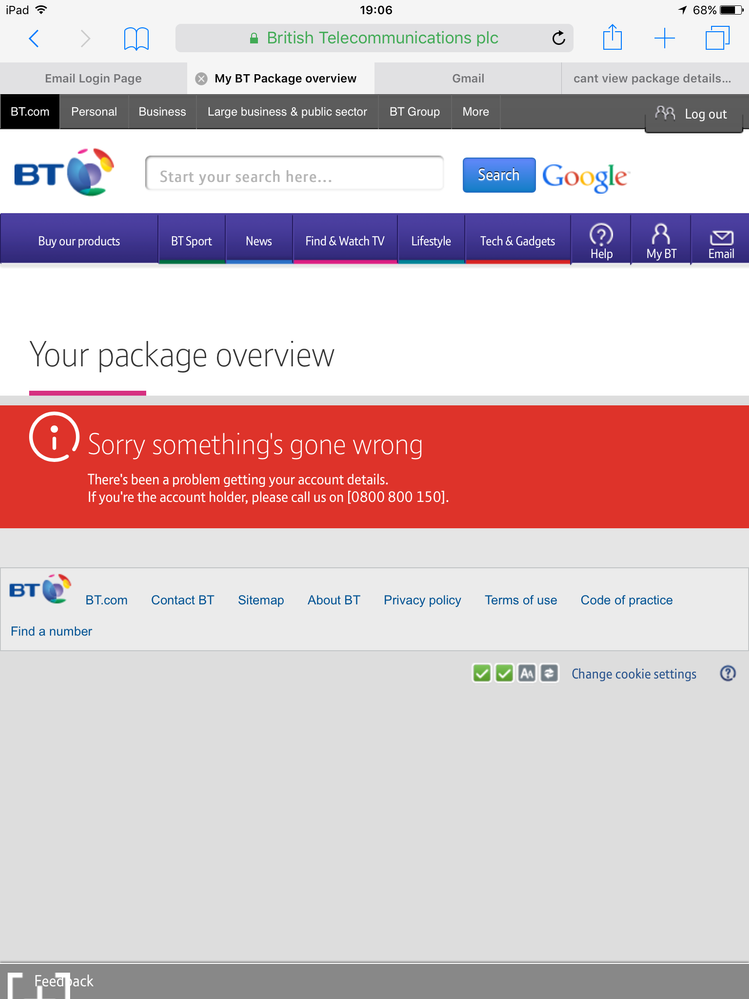Click Change cookie settings link
Viewport: 749px width, 999px height.
tap(634, 674)
